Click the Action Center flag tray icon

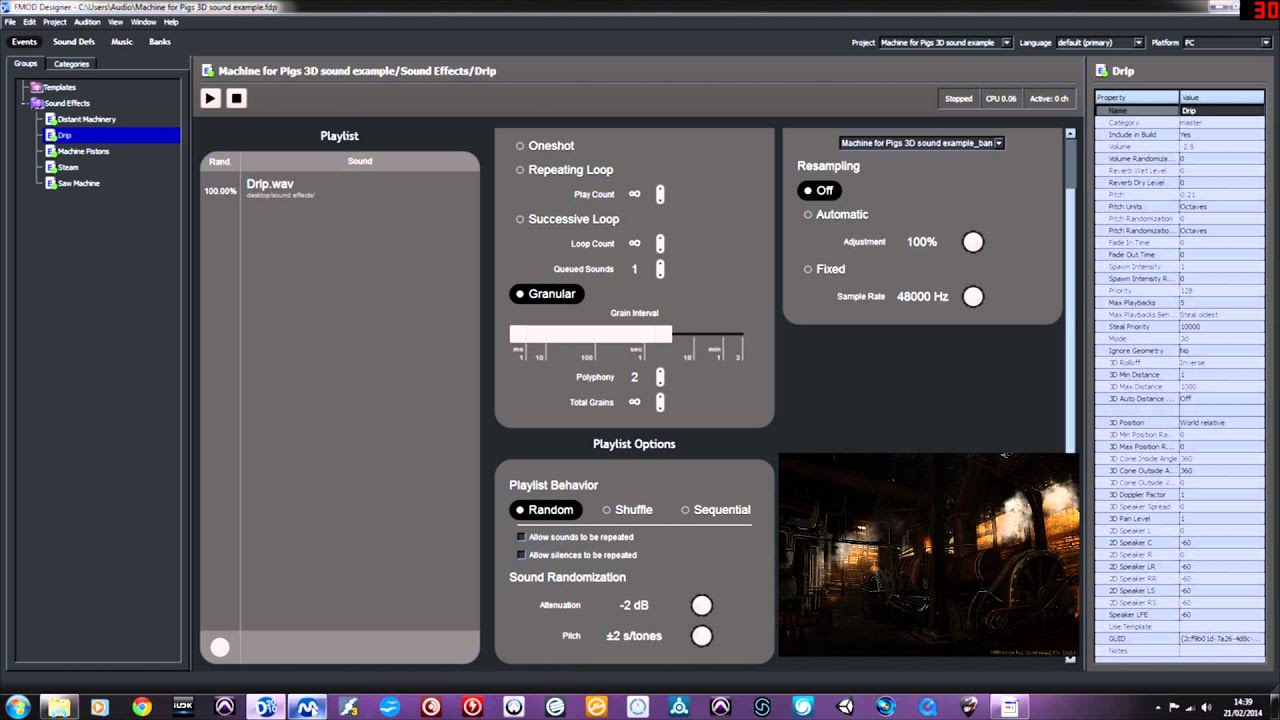point(1175,707)
